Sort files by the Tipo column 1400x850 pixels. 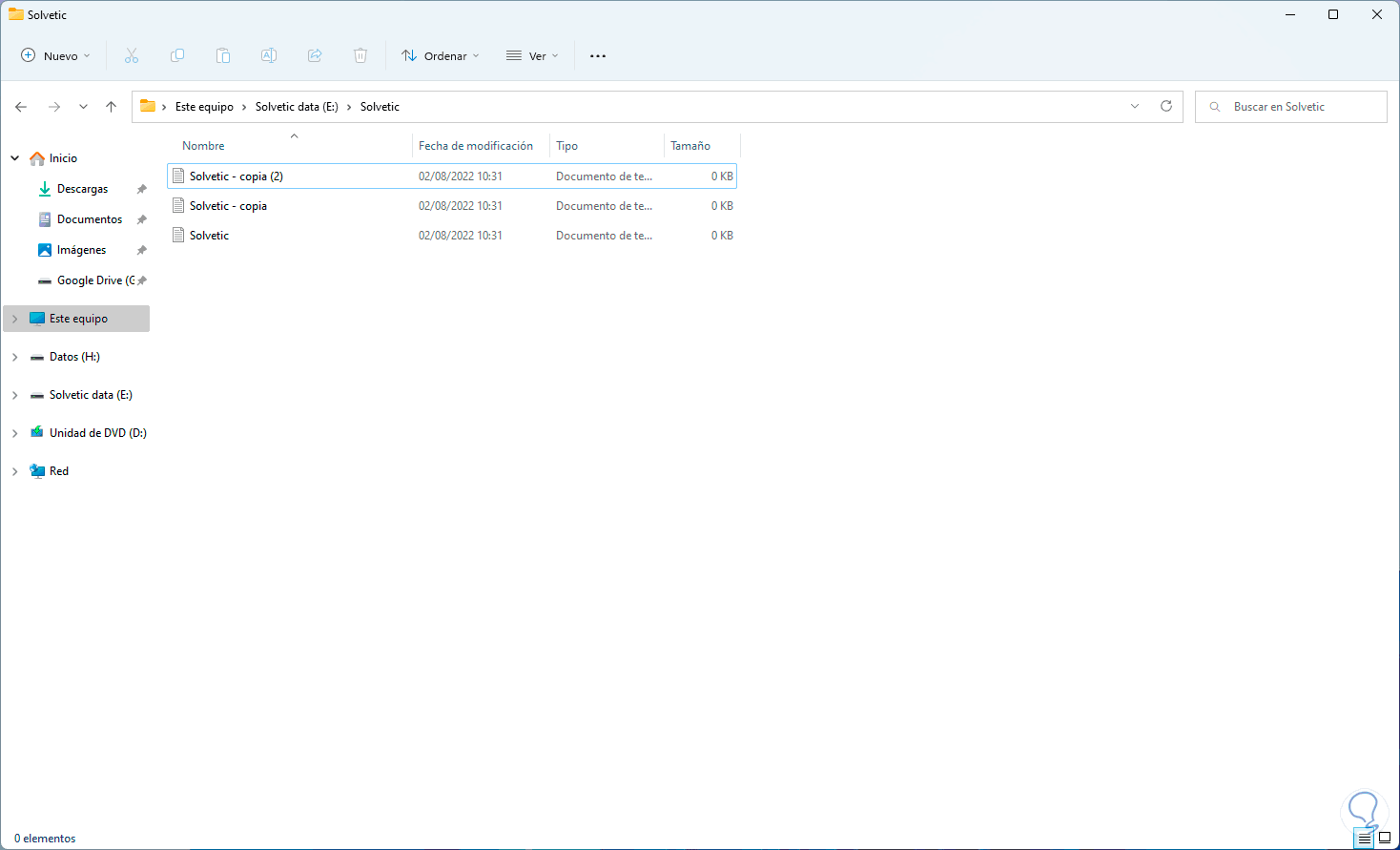567,146
